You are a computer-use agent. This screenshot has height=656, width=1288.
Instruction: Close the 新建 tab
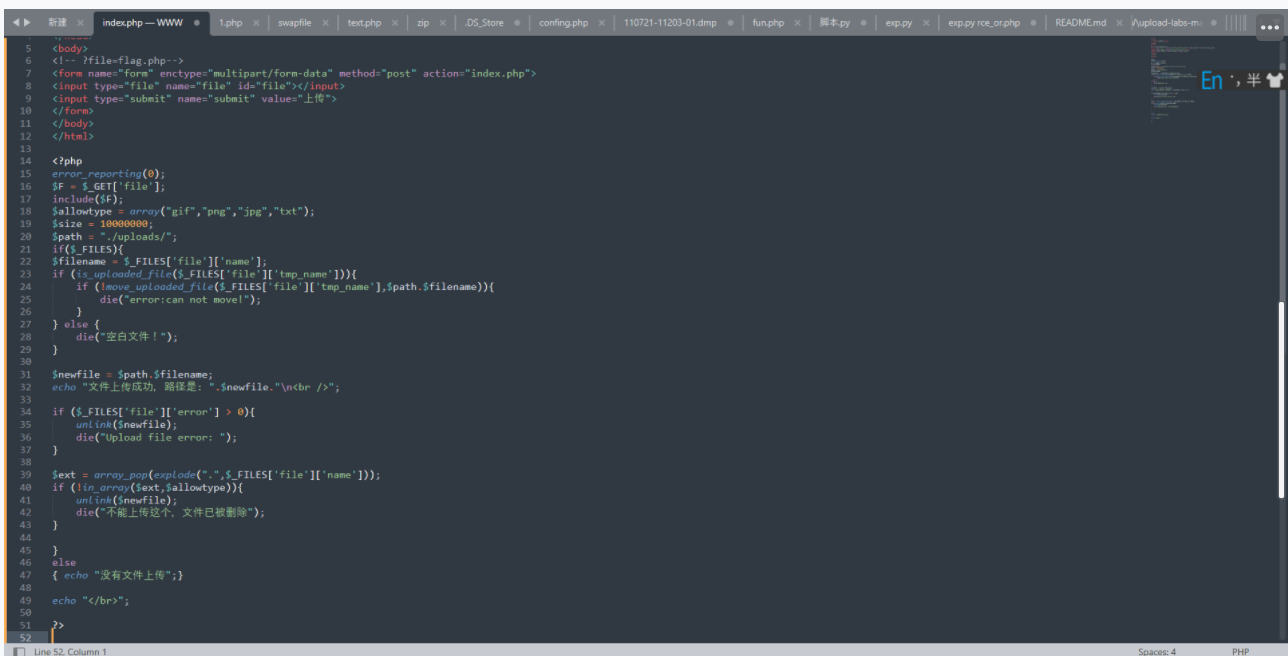80,22
